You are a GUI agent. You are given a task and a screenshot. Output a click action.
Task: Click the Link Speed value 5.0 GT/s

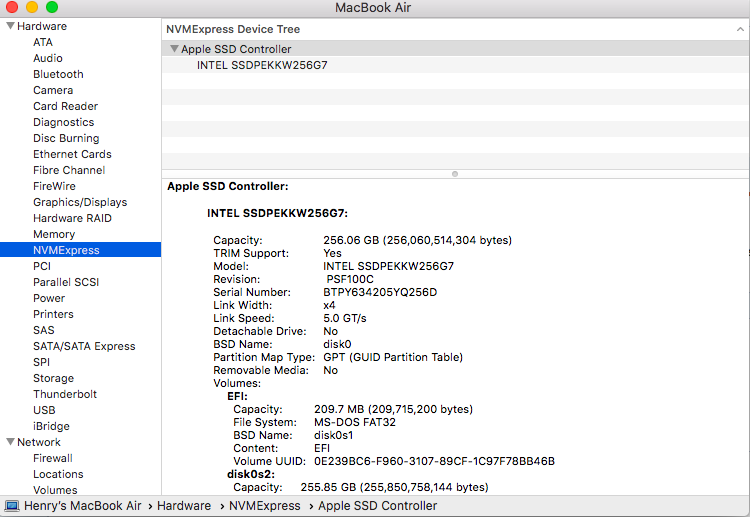click(x=345, y=318)
